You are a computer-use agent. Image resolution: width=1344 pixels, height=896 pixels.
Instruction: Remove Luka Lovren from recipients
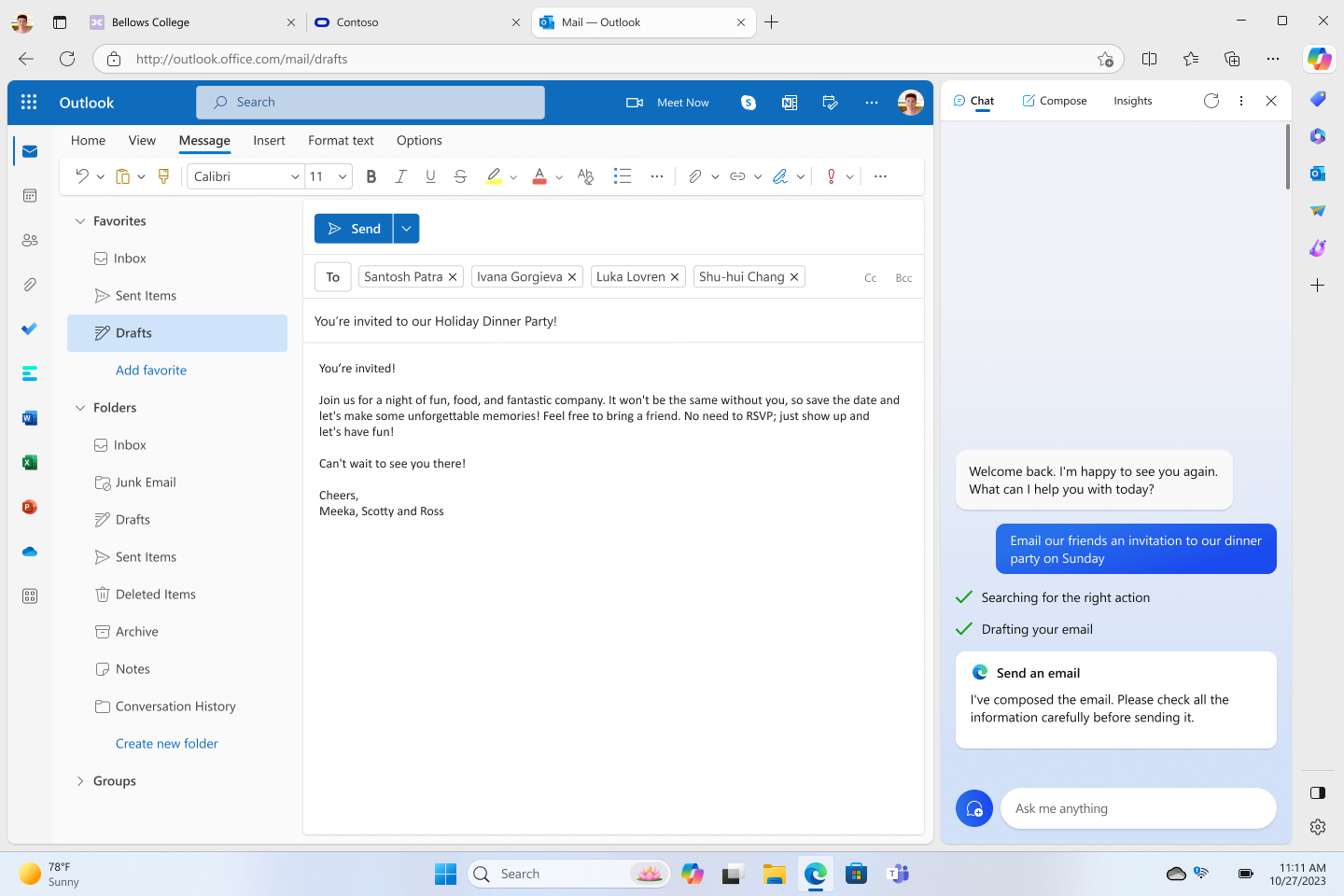[674, 276]
